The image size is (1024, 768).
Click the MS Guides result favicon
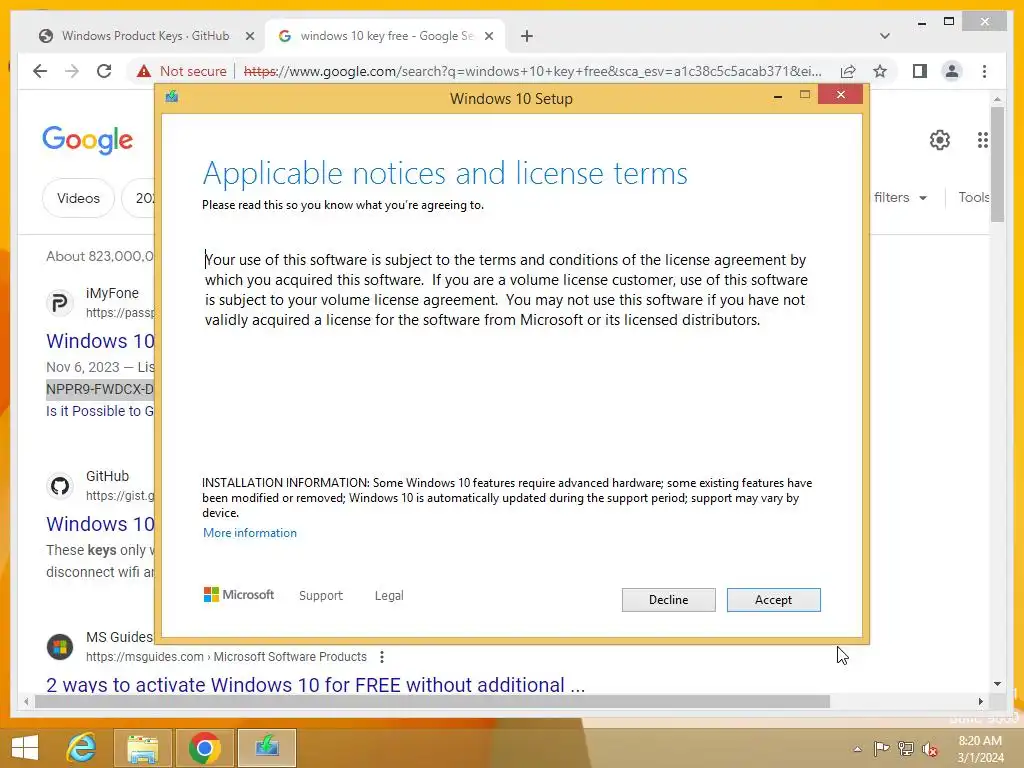(59, 647)
